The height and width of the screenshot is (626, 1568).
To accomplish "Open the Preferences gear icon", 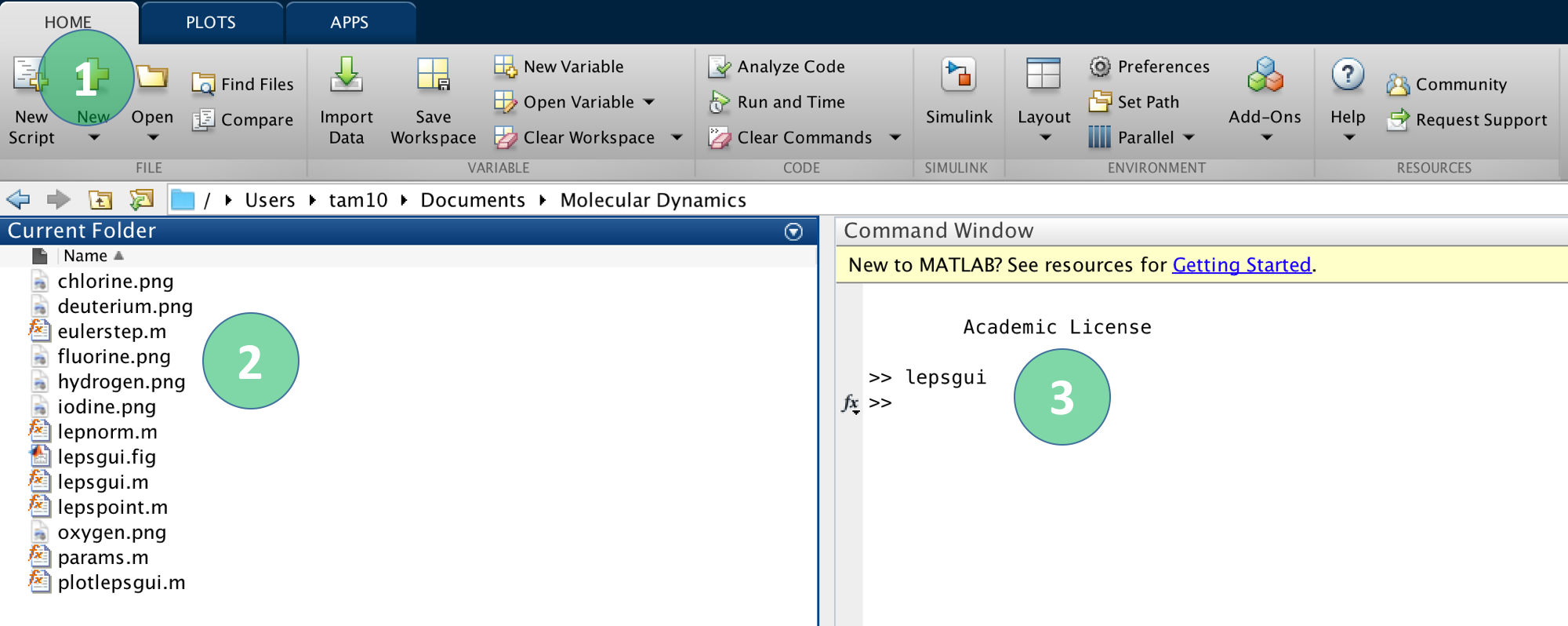I will point(1100,67).
